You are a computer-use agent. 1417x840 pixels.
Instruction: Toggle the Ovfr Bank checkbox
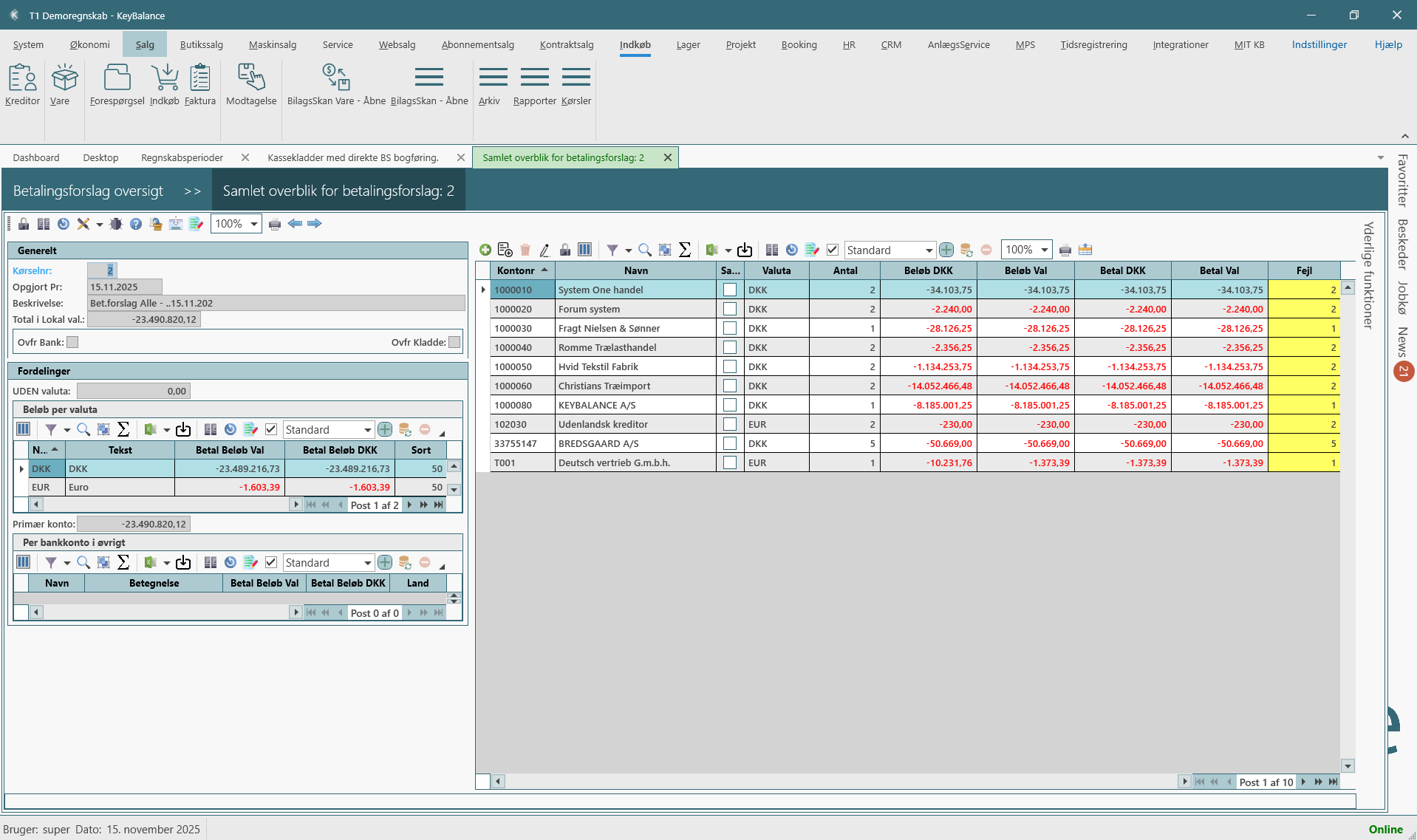click(x=72, y=342)
